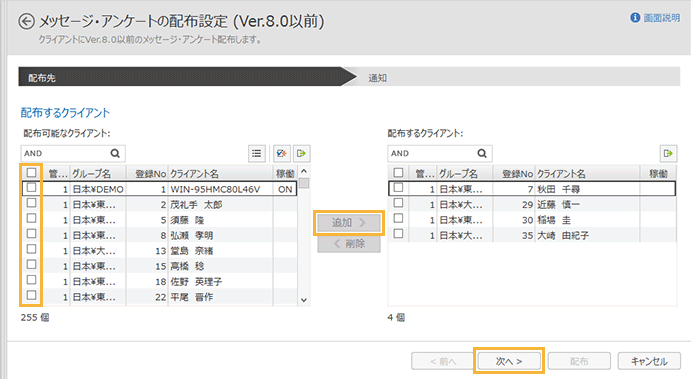Select client name 近藤 慎一
691x379 pixels.
[x=559, y=204]
